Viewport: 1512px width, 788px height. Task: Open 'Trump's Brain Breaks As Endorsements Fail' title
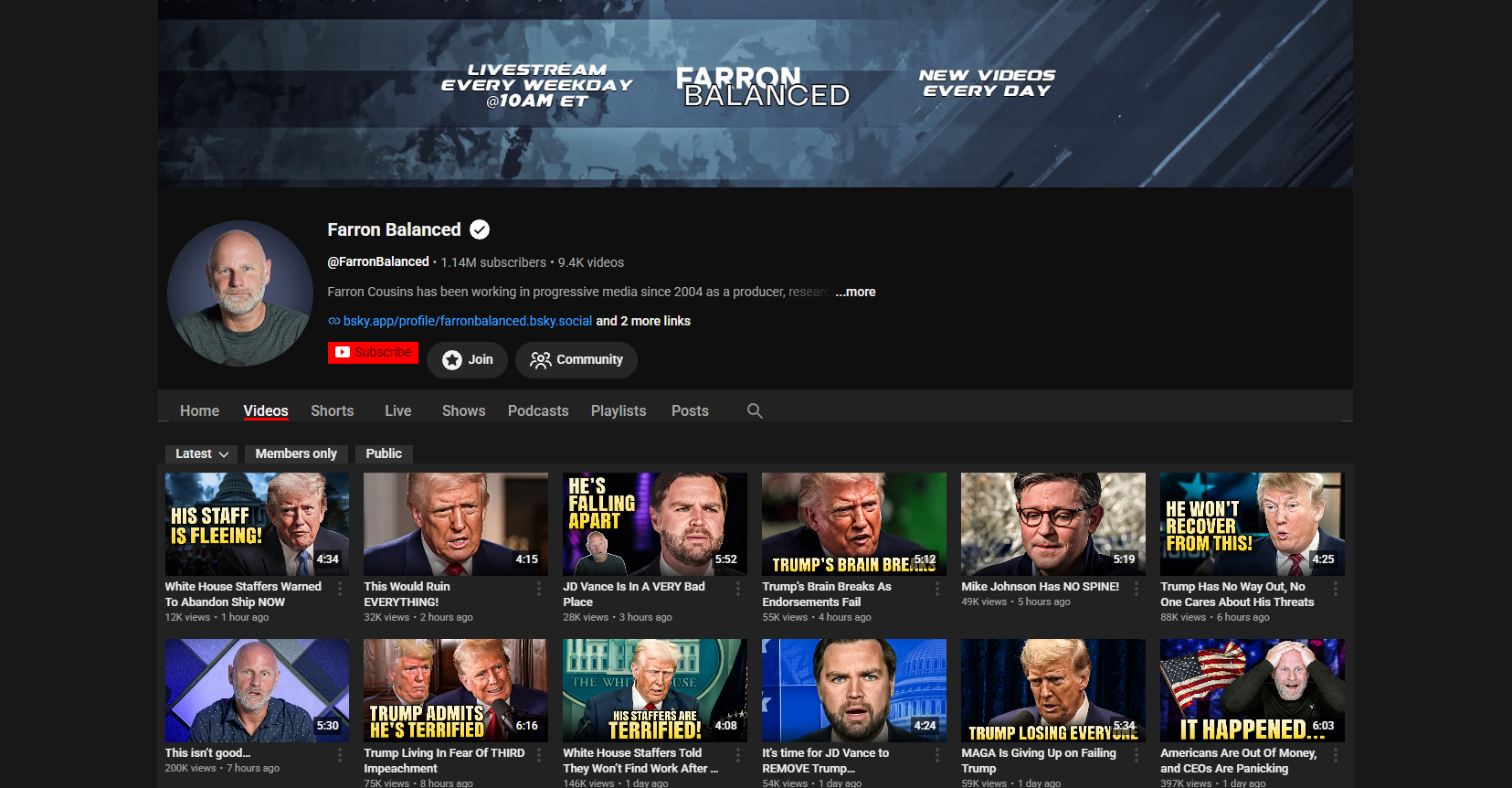point(827,594)
